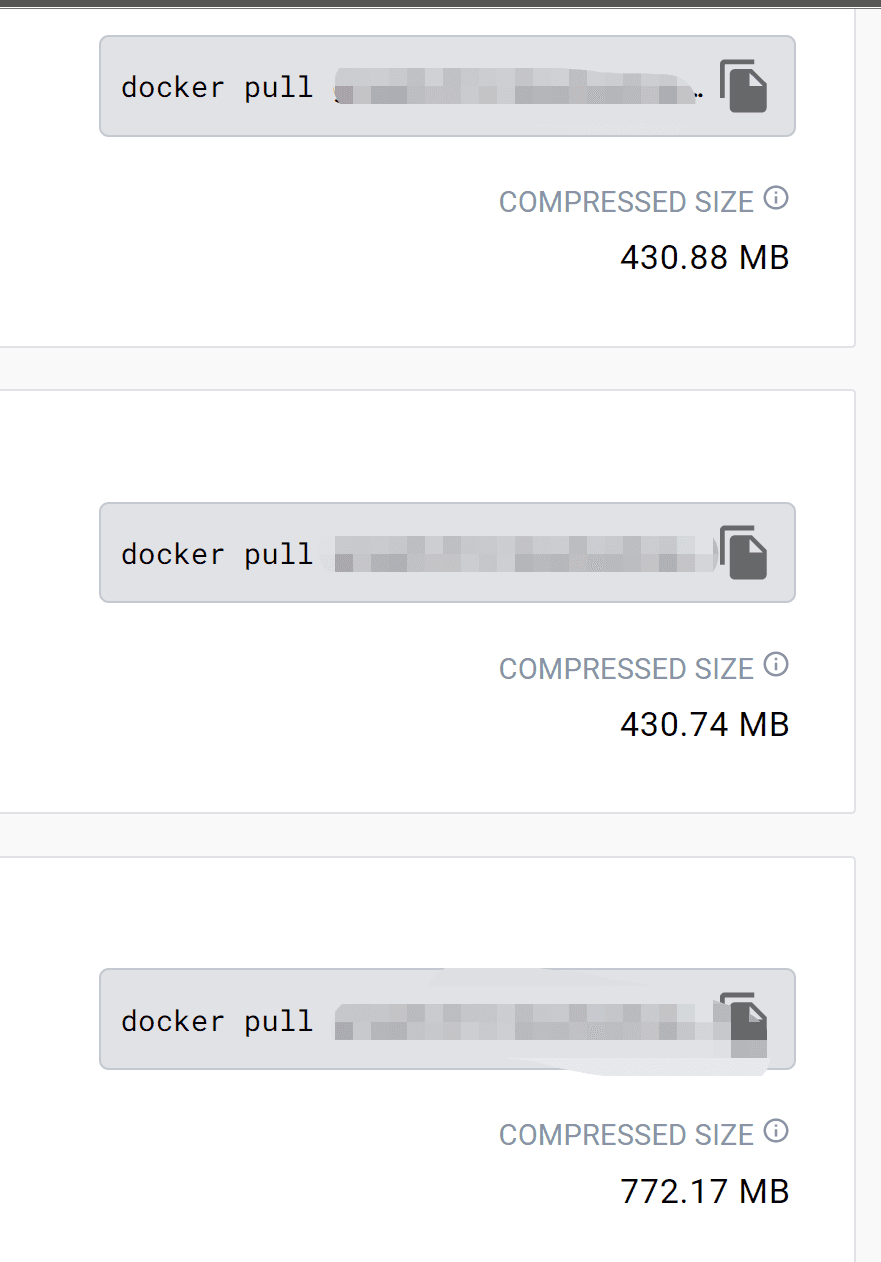881x1262 pixels.
Task: Click the words "docker pull" in the first command
Action: tap(217, 87)
